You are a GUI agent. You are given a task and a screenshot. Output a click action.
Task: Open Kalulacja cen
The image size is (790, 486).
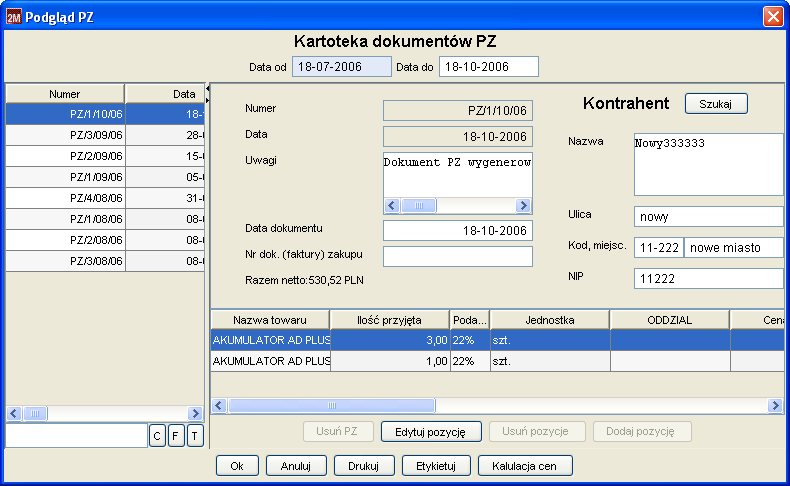[x=525, y=466]
